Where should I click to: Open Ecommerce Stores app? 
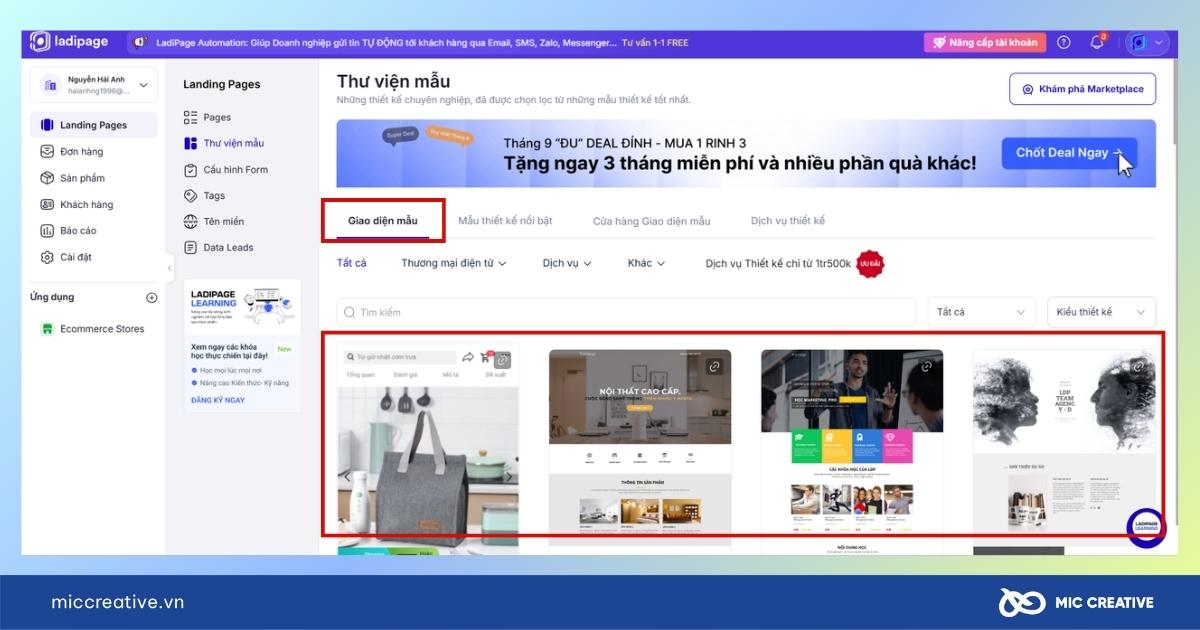click(101, 329)
